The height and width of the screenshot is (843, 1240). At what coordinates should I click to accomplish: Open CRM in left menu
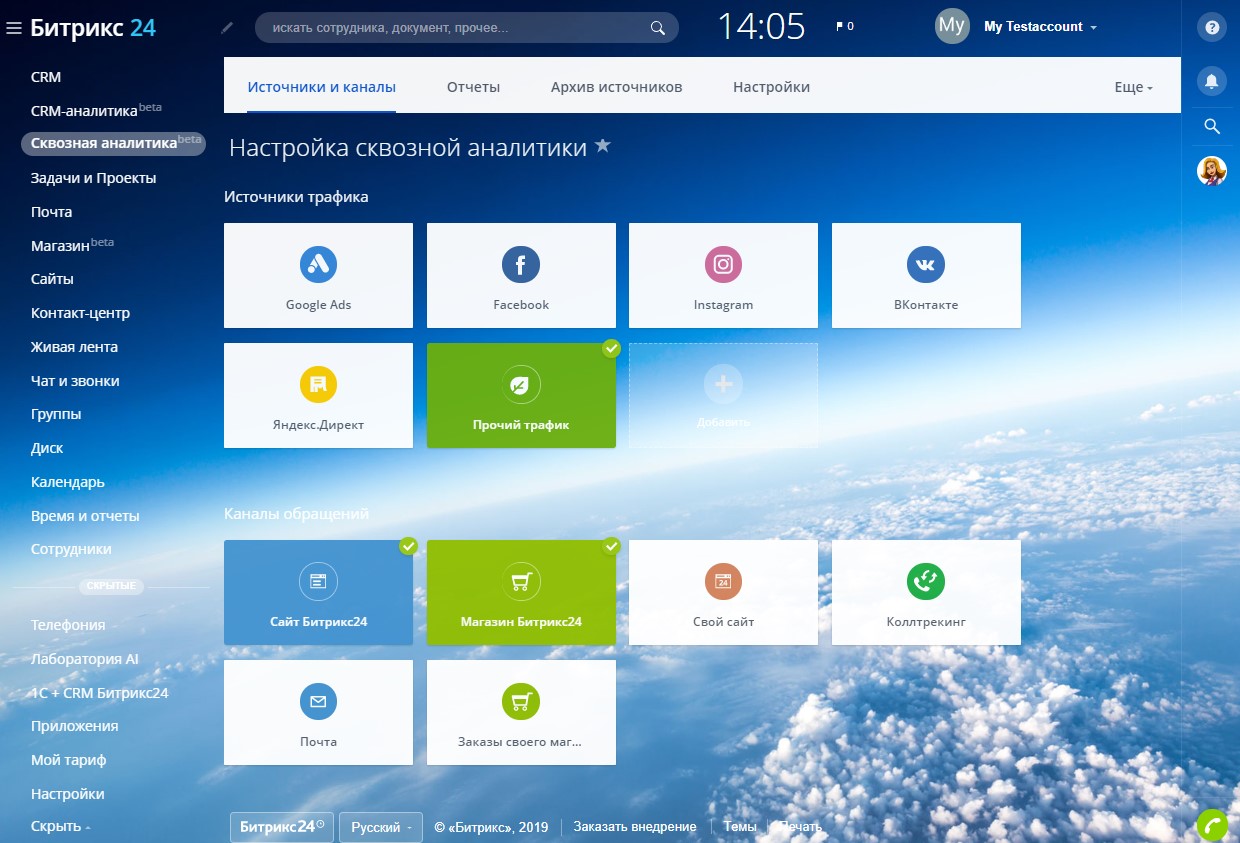(x=46, y=77)
